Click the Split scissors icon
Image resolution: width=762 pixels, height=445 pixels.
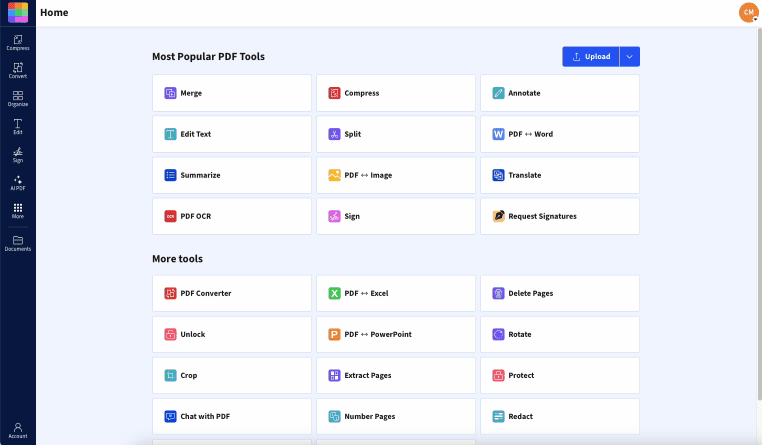(x=334, y=134)
